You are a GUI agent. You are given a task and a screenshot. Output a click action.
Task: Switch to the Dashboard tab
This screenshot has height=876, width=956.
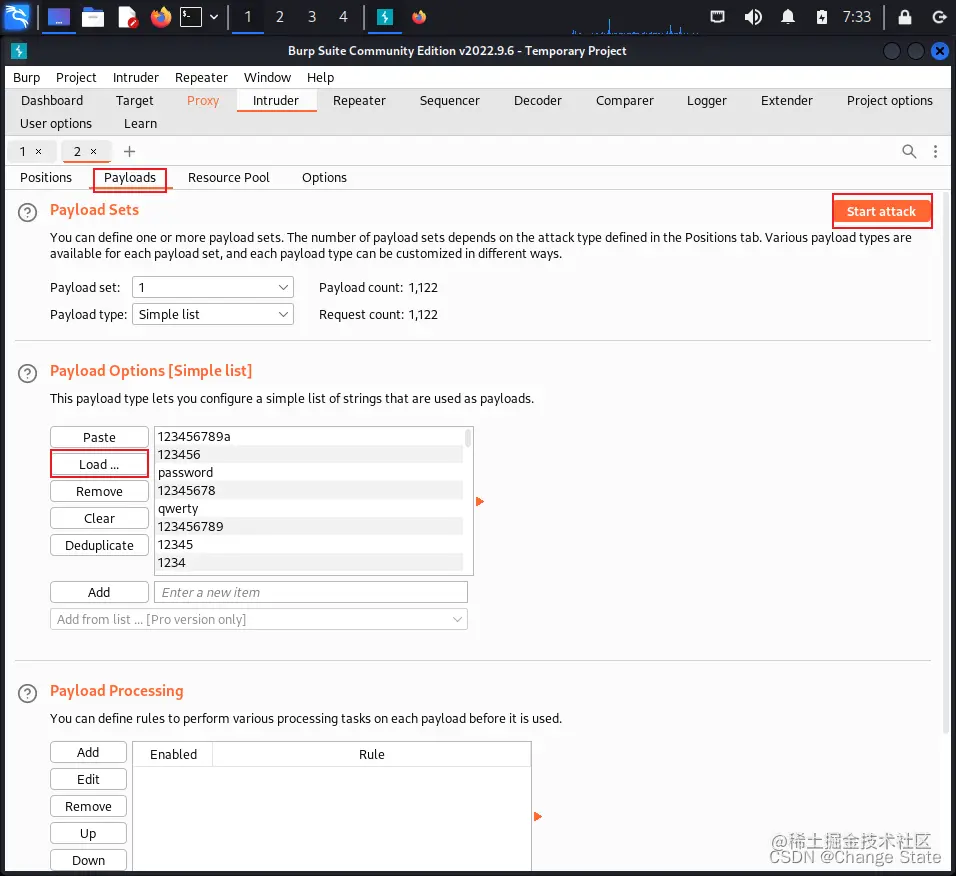point(52,101)
